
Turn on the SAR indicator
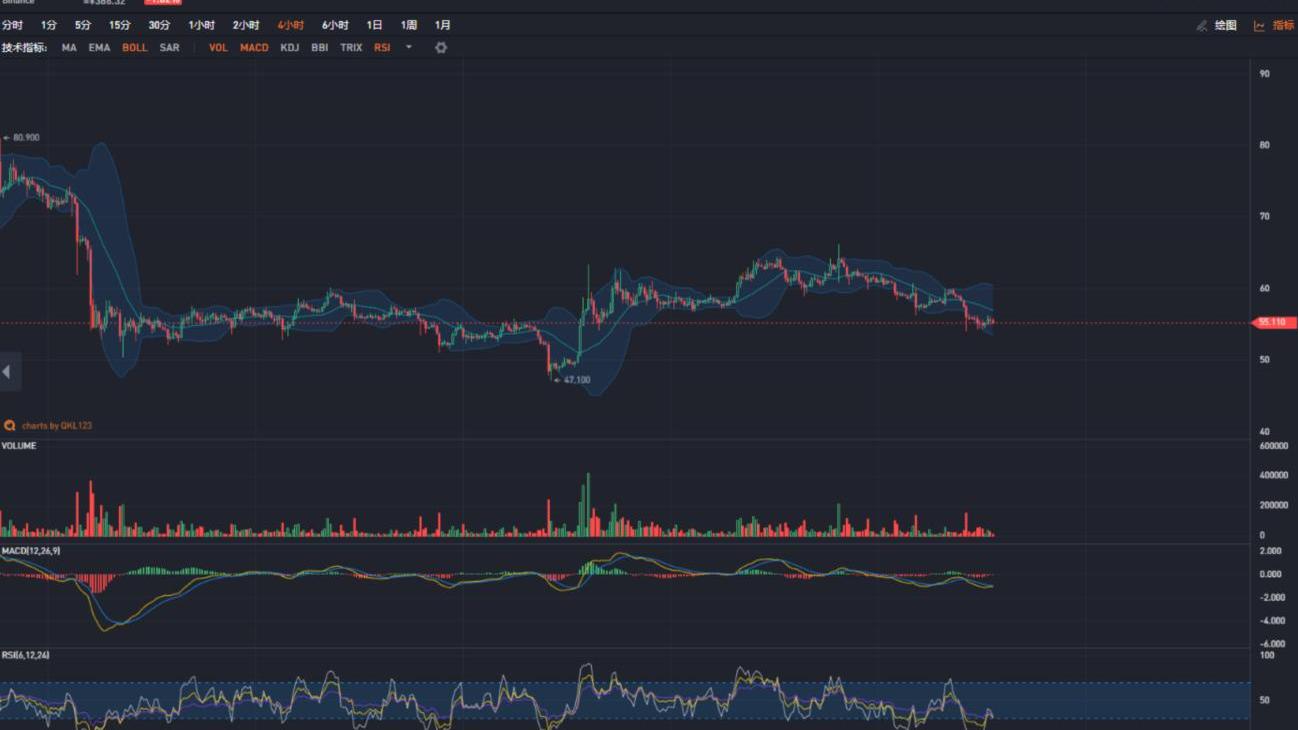pyautogui.click(x=170, y=48)
